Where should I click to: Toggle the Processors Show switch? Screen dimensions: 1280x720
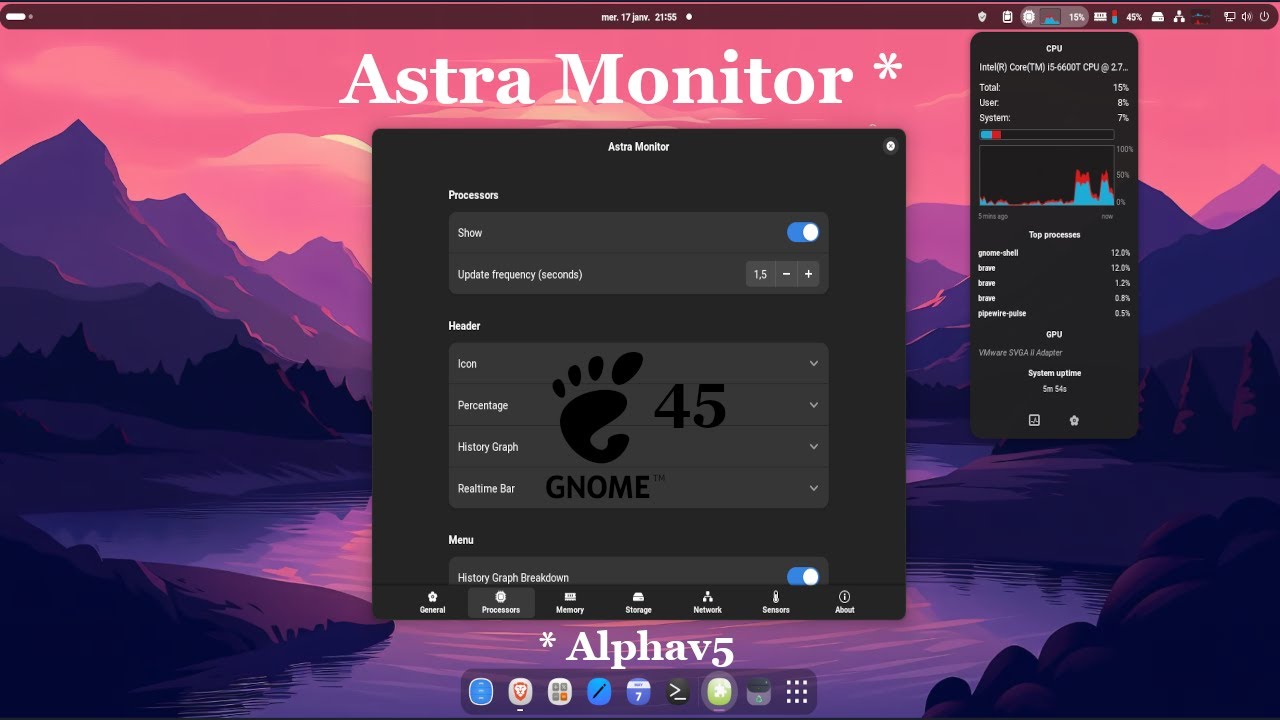point(803,232)
